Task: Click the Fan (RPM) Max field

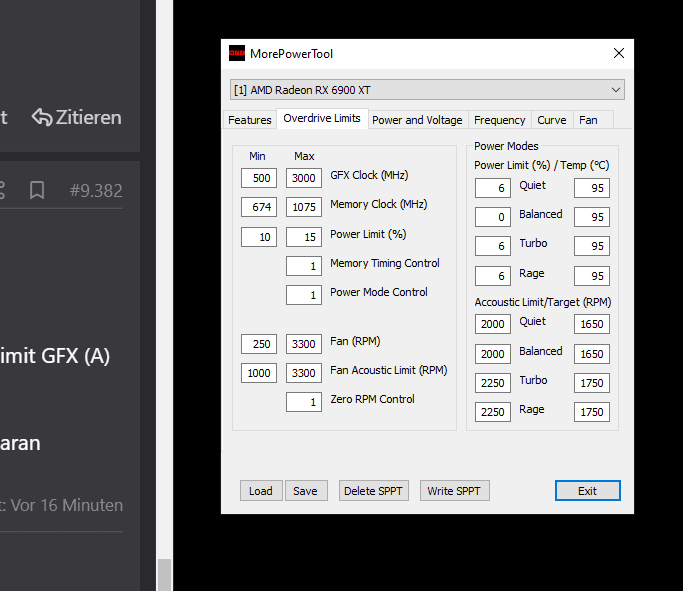Action: click(x=304, y=344)
